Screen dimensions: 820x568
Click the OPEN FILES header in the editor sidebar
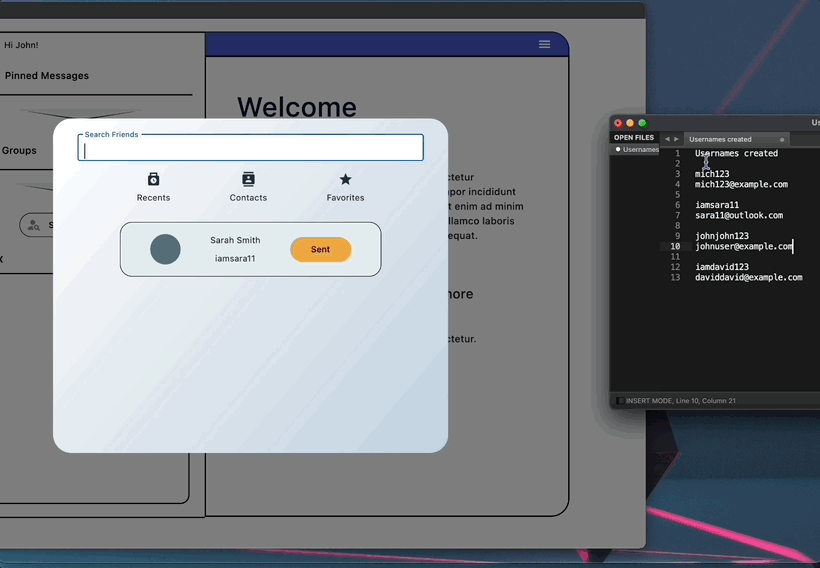click(634, 138)
